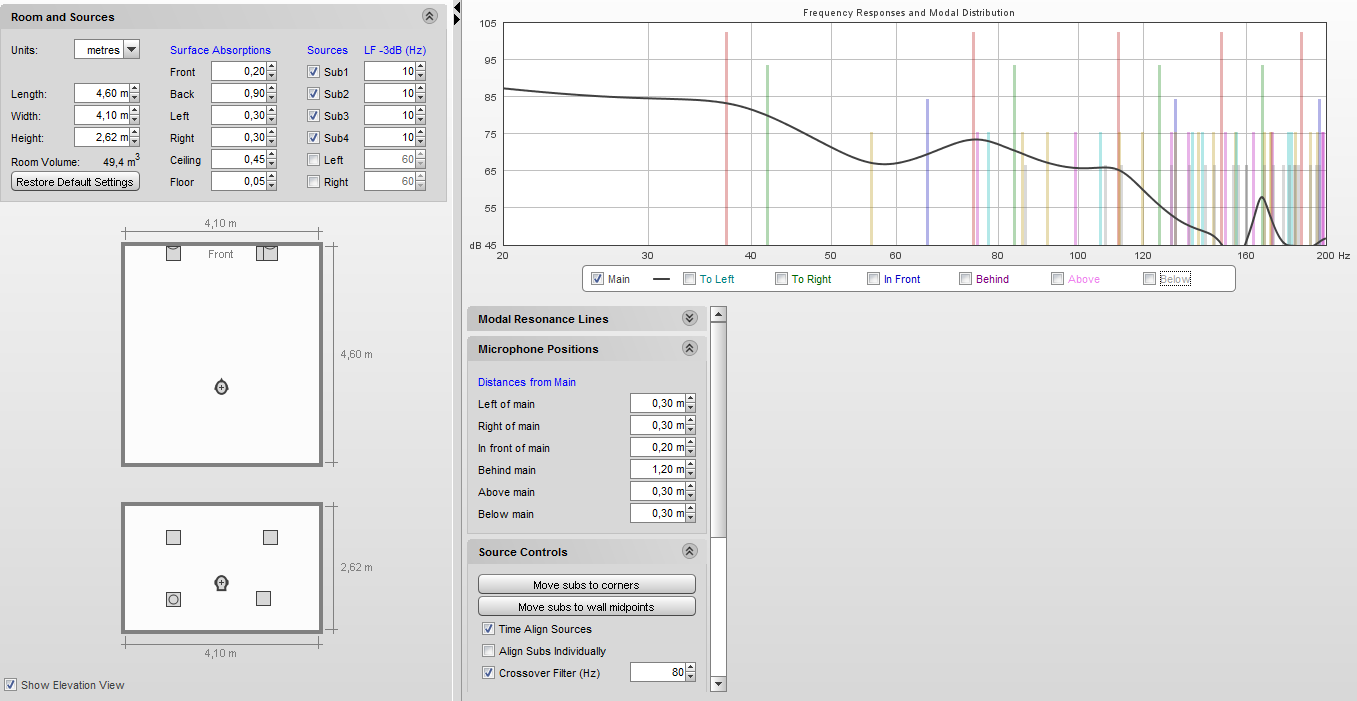Collapse the Microphone Positions section
This screenshot has height=701, width=1357.
(689, 348)
